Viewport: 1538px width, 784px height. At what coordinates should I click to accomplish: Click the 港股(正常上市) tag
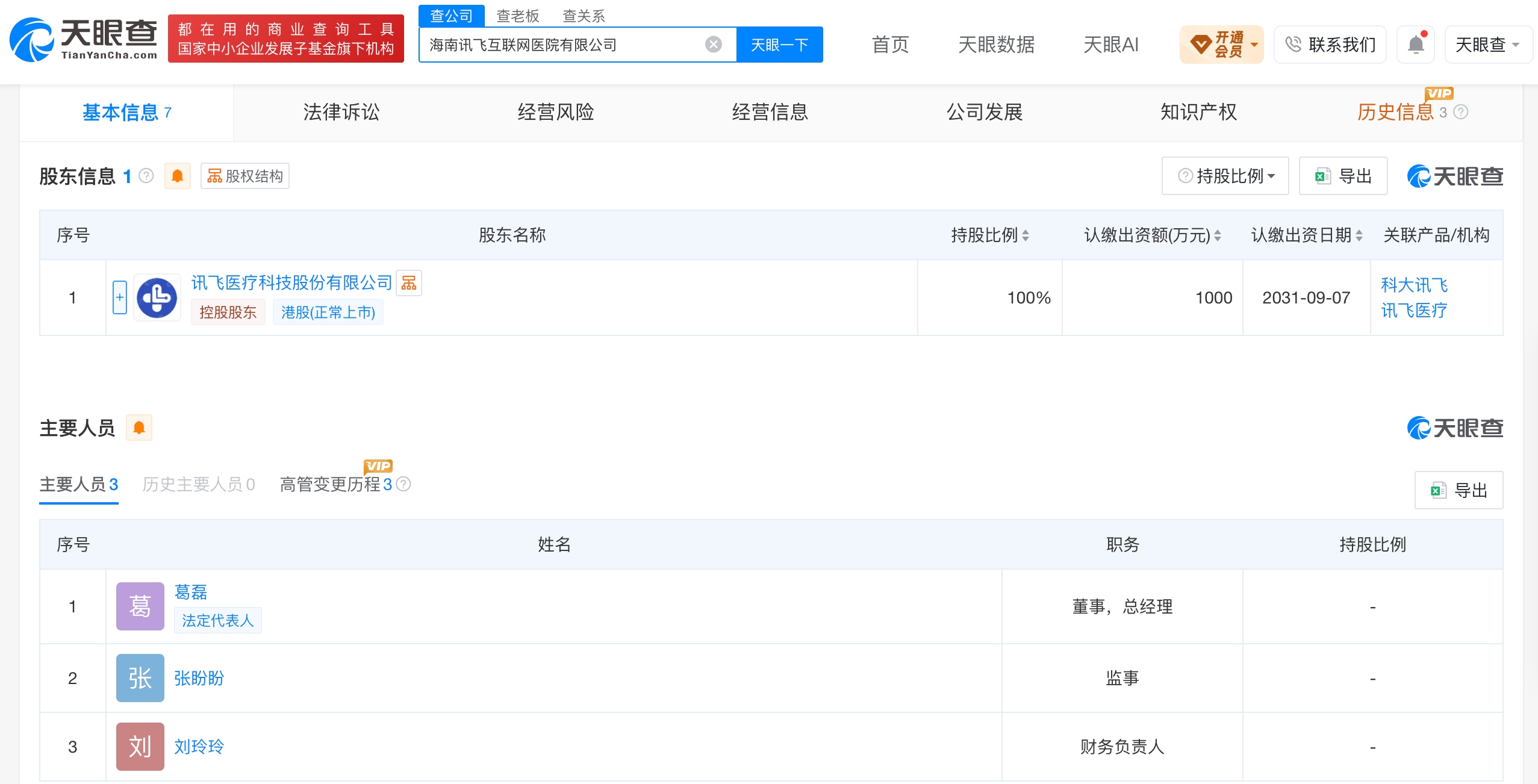[328, 312]
